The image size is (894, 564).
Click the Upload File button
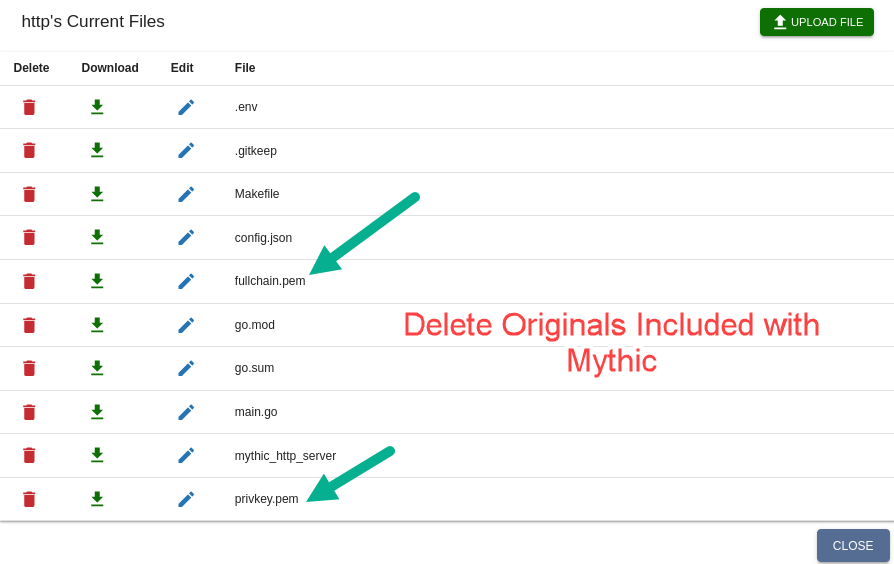click(x=816, y=22)
